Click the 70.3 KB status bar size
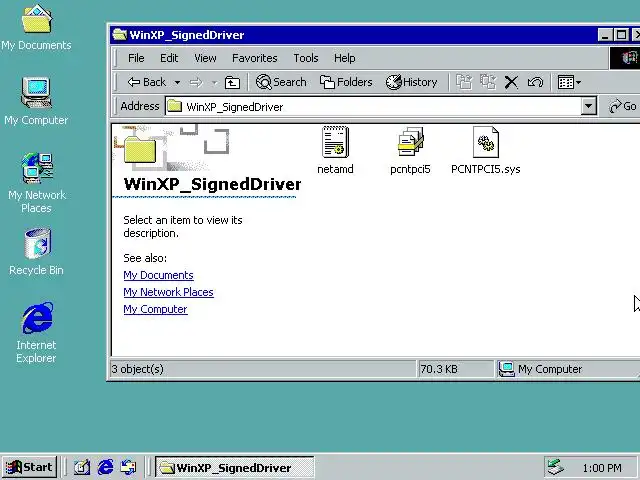The height and width of the screenshot is (480, 640). point(439,369)
